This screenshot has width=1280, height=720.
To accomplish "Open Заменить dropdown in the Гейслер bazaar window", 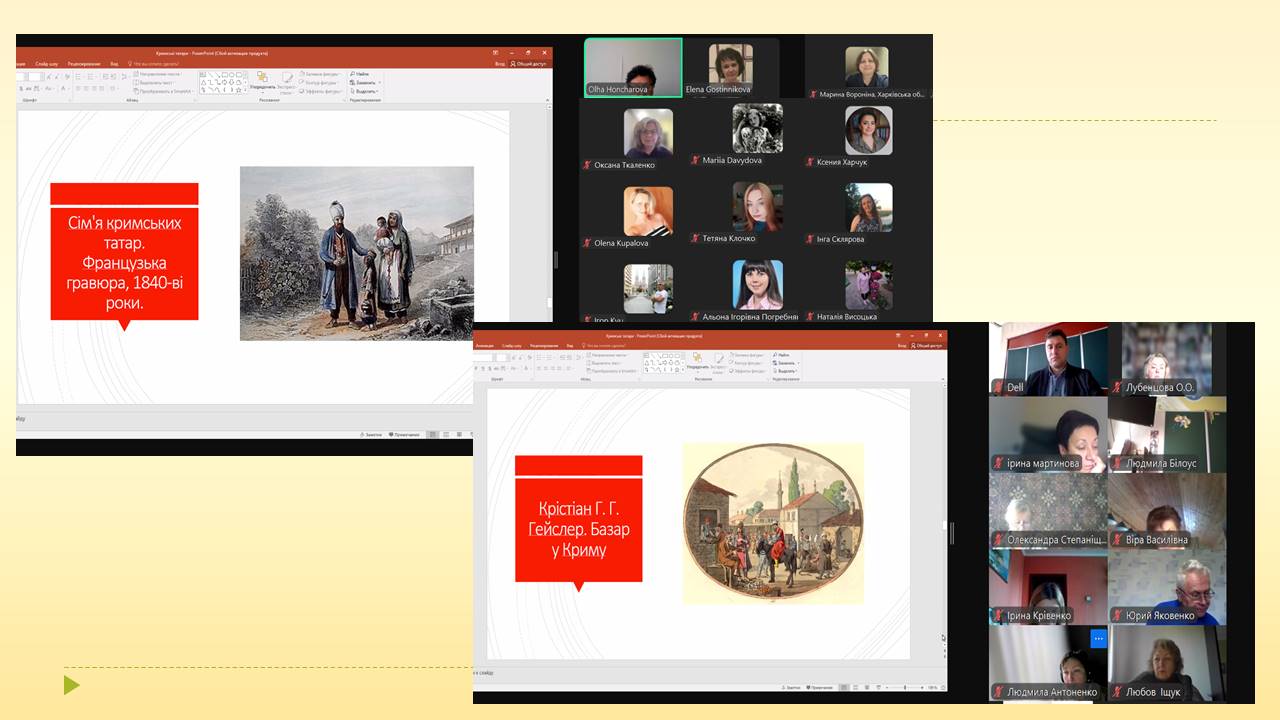I will tap(785, 363).
